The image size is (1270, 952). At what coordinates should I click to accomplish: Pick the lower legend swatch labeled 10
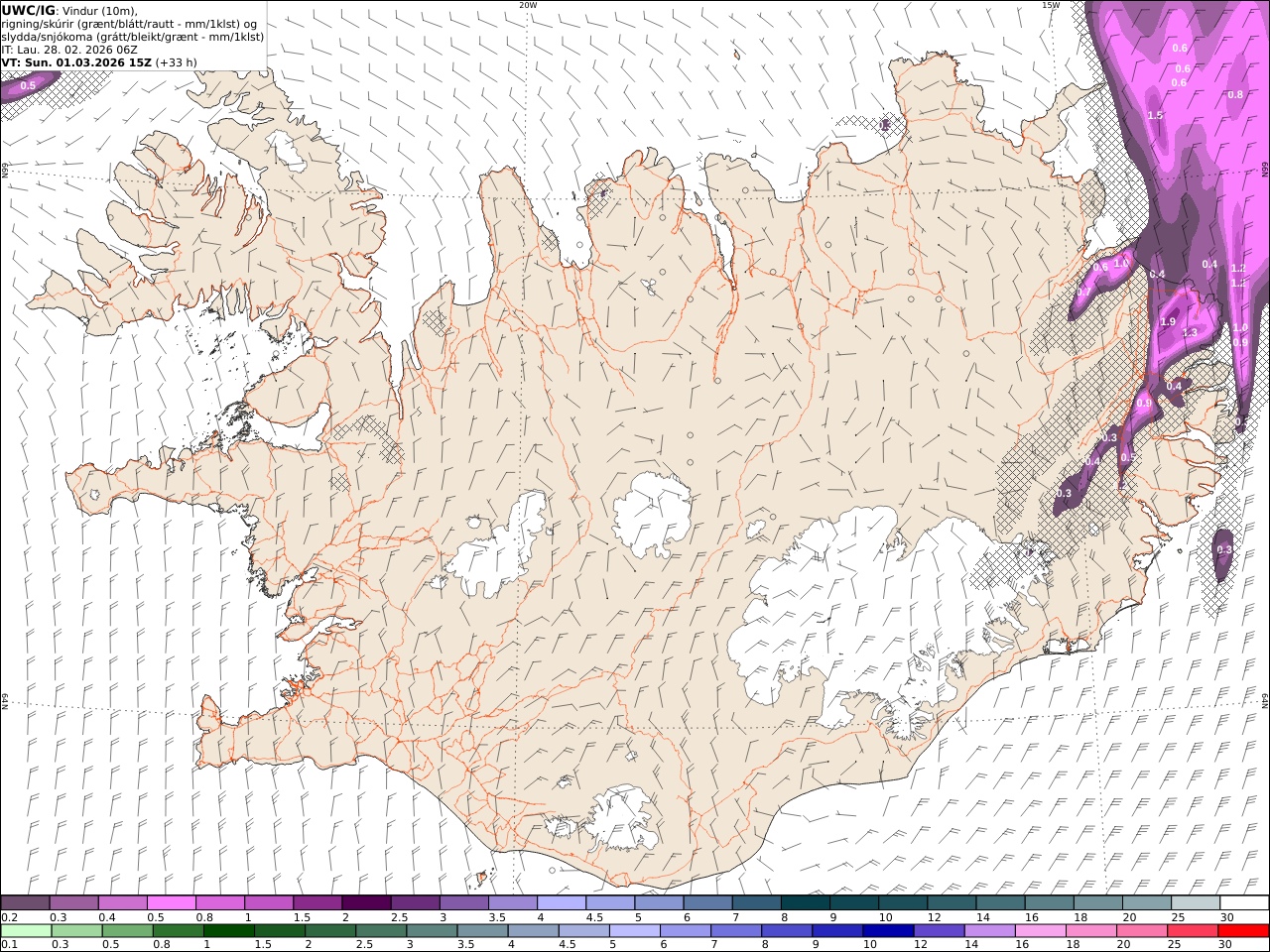click(887, 931)
